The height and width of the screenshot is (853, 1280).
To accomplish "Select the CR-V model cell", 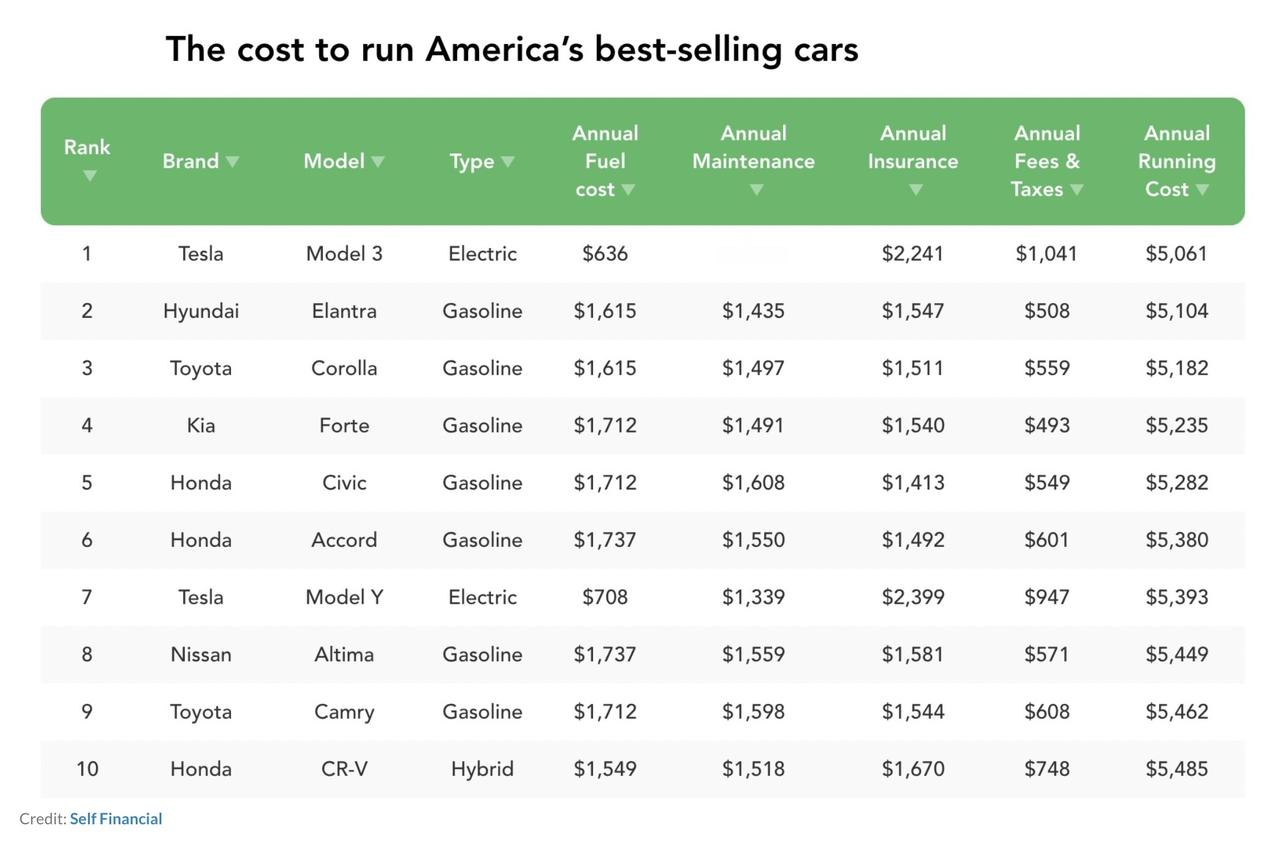I will pos(344,769).
